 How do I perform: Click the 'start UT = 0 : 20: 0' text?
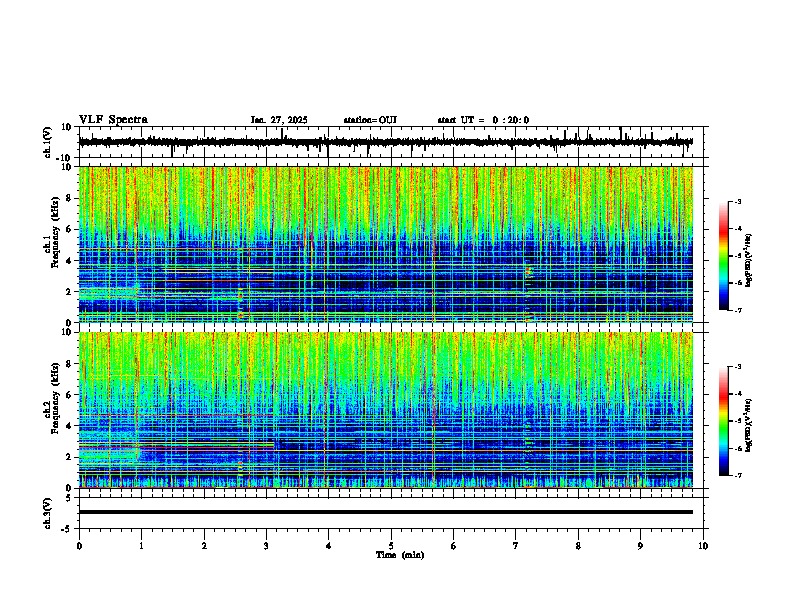click(483, 120)
